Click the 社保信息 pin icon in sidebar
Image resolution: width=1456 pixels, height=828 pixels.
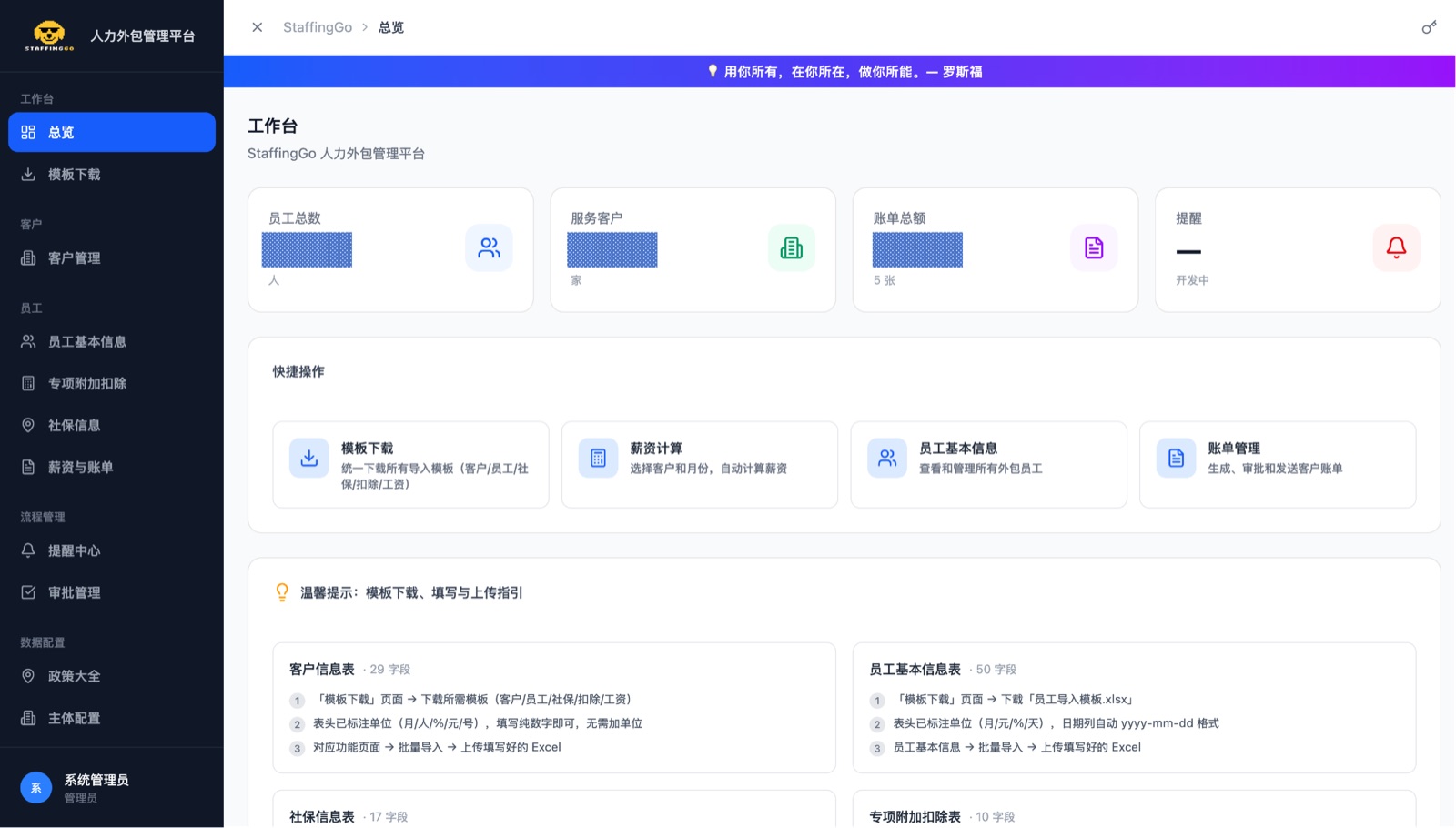[x=28, y=425]
